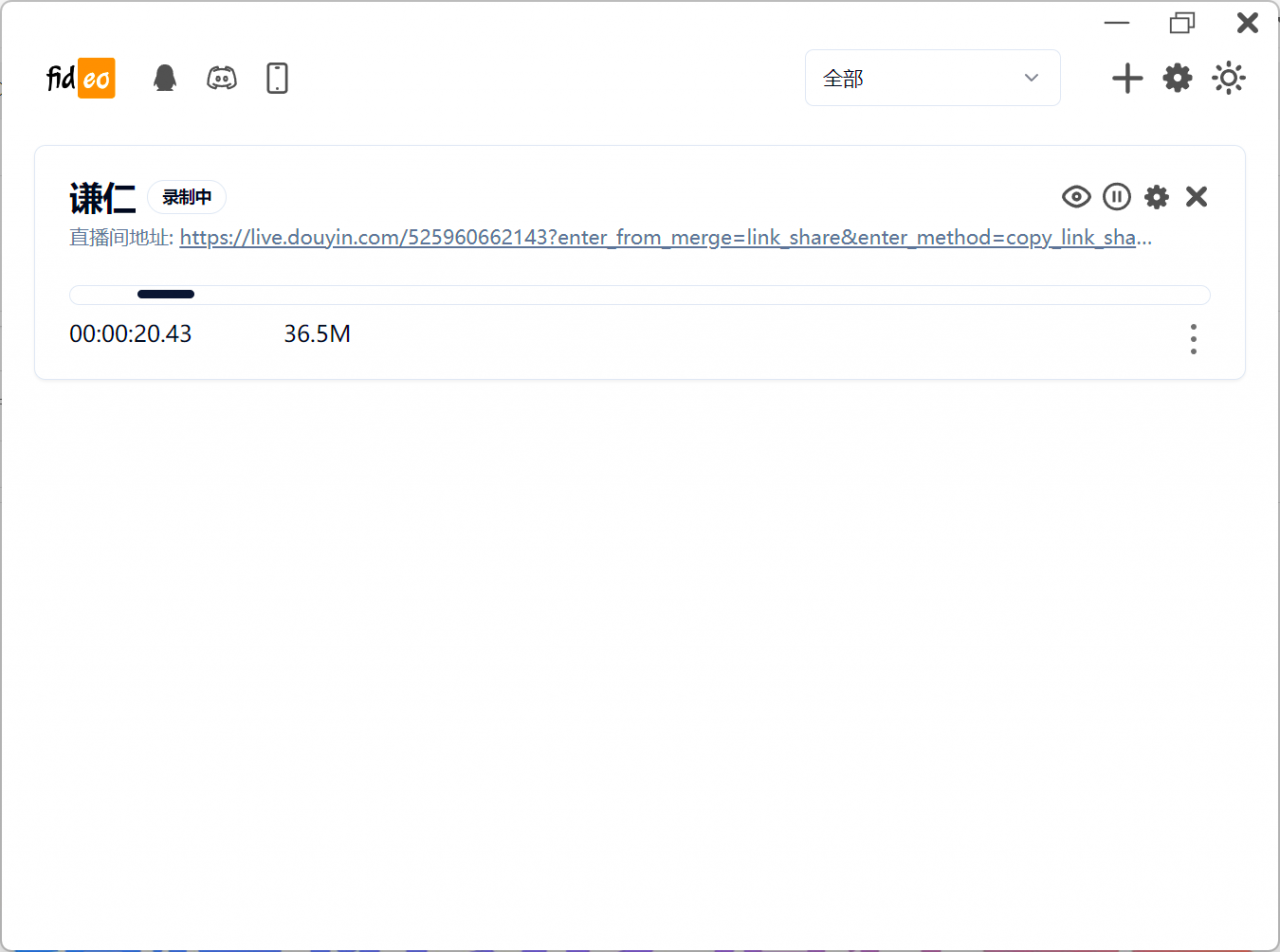Add a new stream with plus icon
Image resolution: width=1280 pixels, height=952 pixels.
click(1127, 78)
